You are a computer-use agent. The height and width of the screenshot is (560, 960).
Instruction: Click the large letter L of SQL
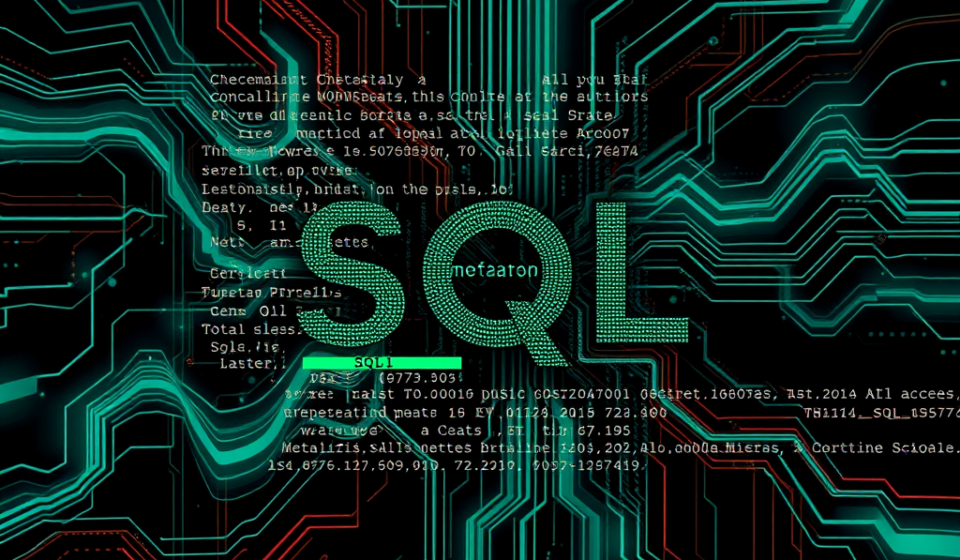pos(640,272)
